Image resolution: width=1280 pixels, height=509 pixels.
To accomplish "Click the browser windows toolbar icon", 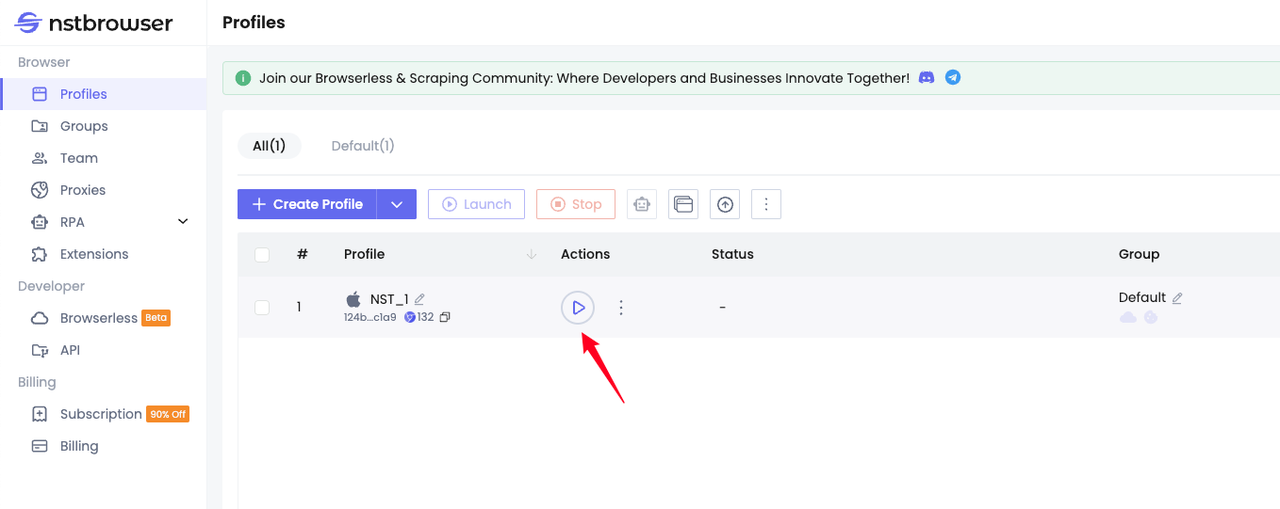I will (x=684, y=204).
